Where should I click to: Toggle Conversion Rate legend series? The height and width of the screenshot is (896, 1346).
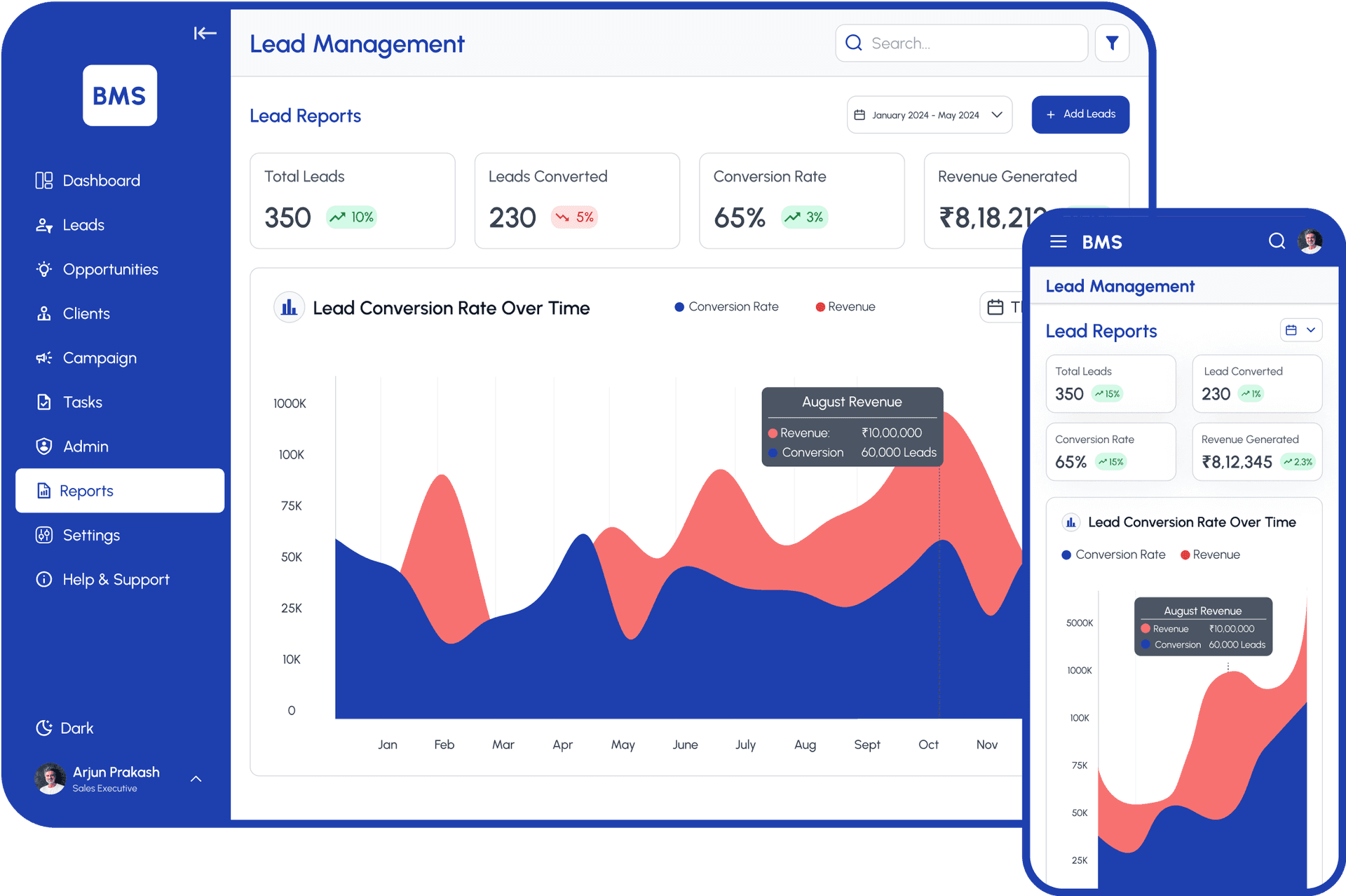point(726,307)
